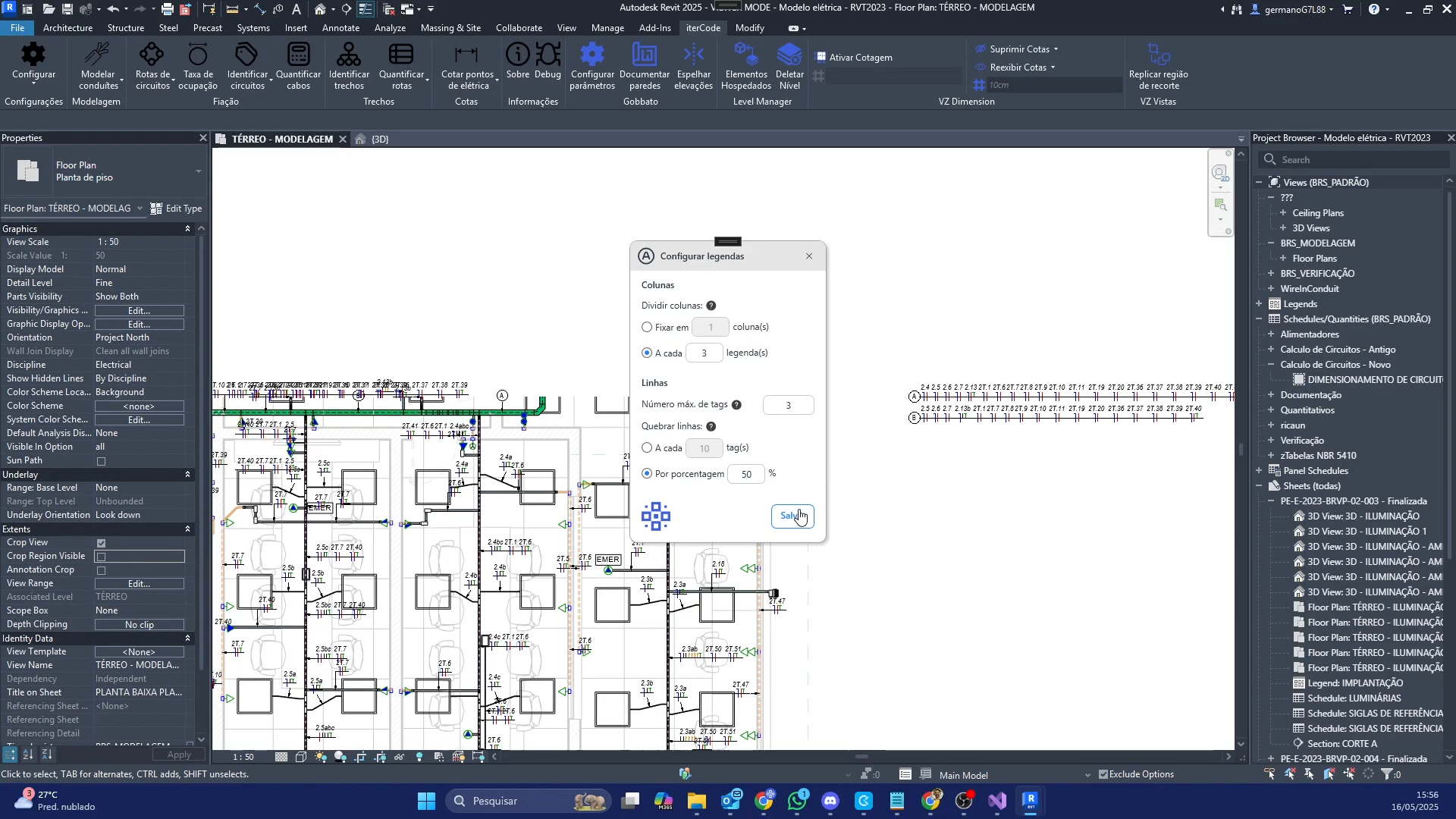The image size is (1456, 819).
Task: Enable the Crop Region Visible checkbox
Action: coord(101,557)
